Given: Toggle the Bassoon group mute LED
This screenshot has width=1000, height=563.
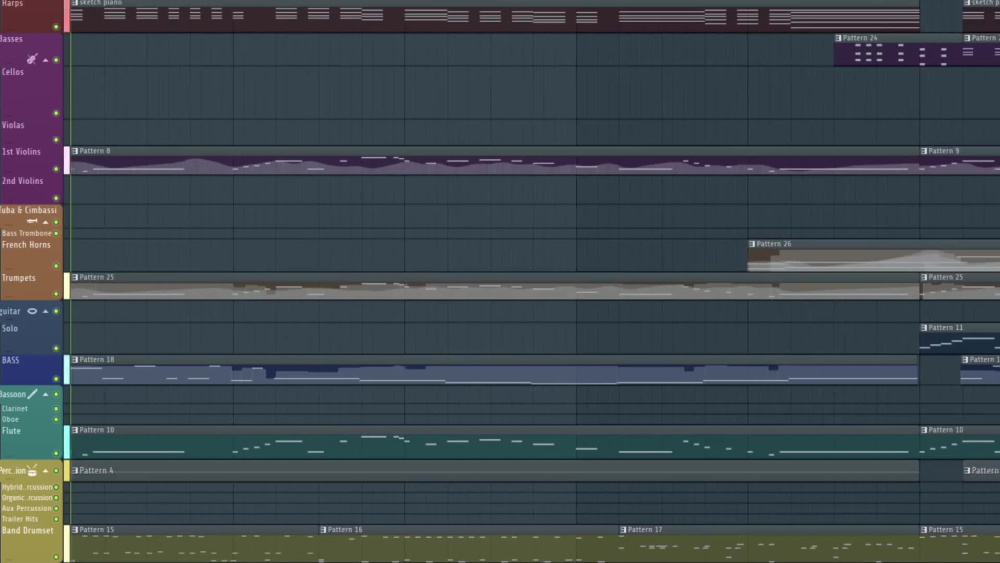Looking at the screenshot, I should [56, 394].
